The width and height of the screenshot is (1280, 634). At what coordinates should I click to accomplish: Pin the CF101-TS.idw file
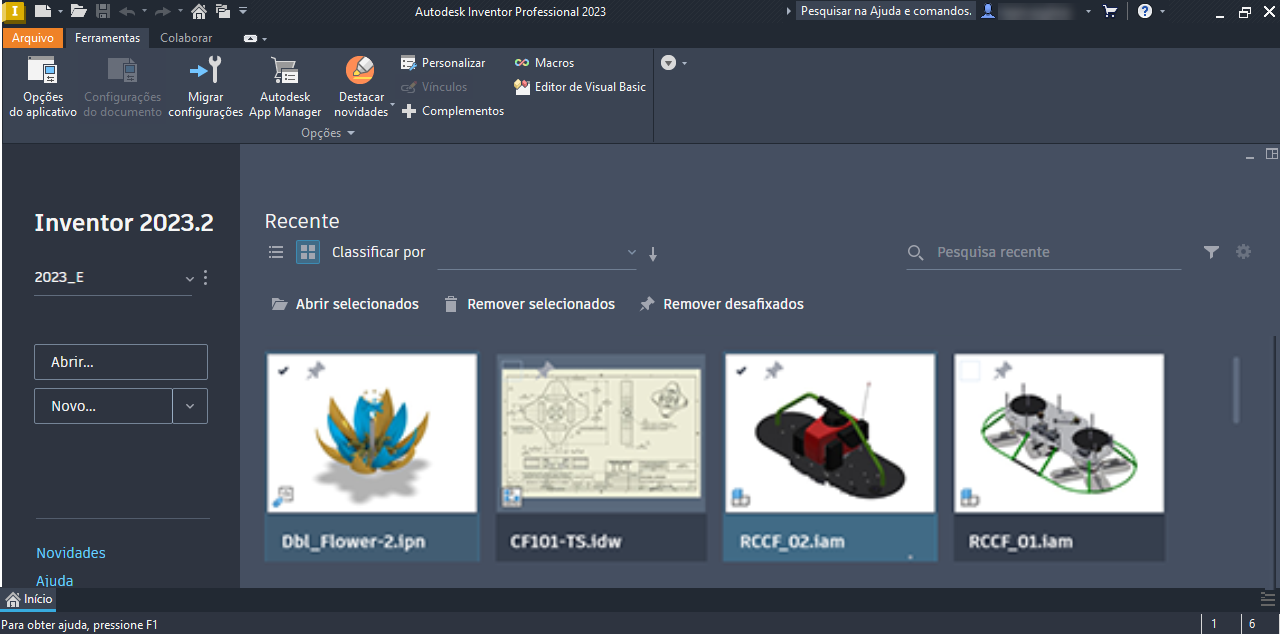tap(544, 371)
